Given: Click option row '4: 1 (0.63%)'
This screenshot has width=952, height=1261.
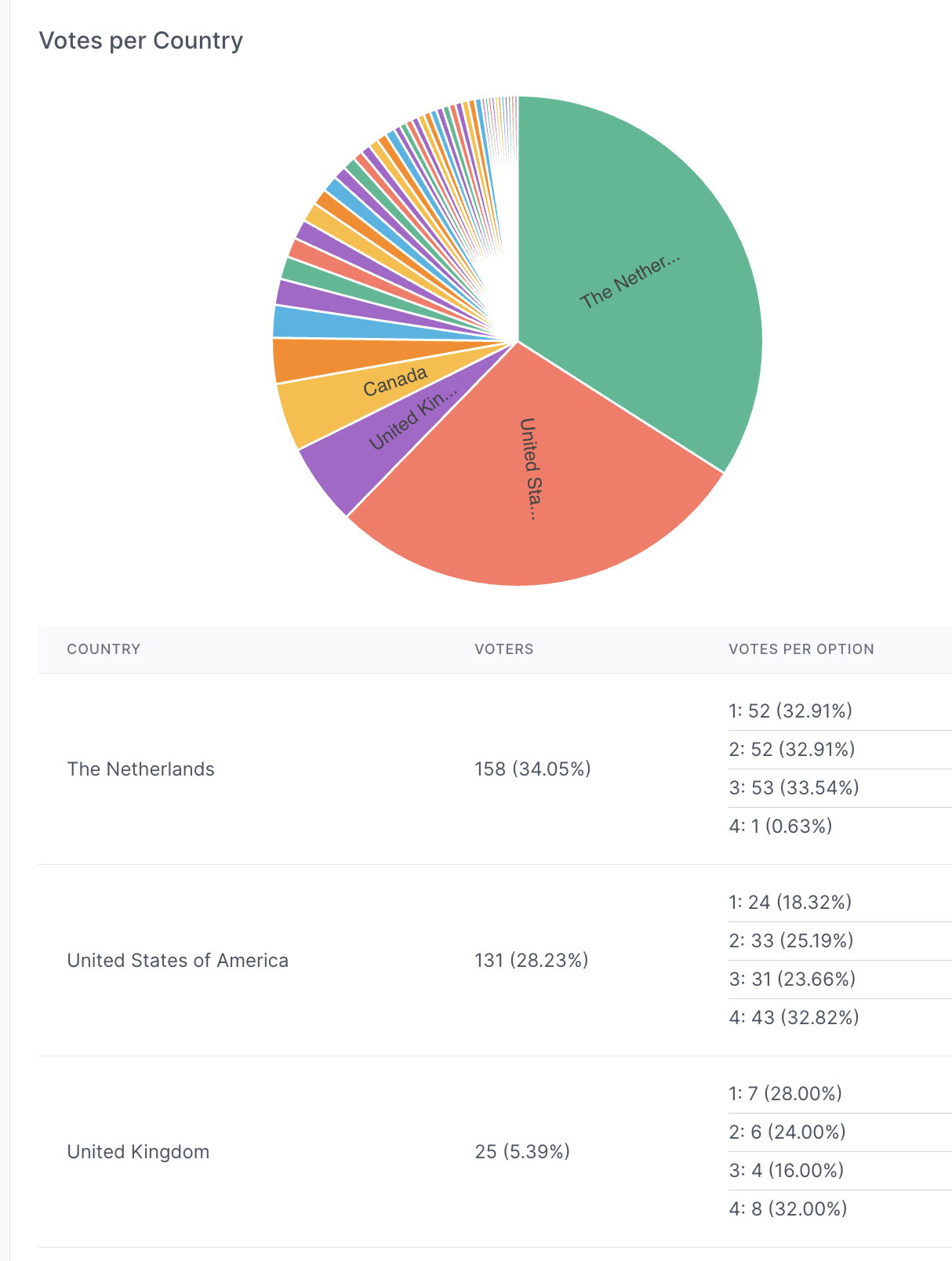Looking at the screenshot, I should click(x=840, y=827).
